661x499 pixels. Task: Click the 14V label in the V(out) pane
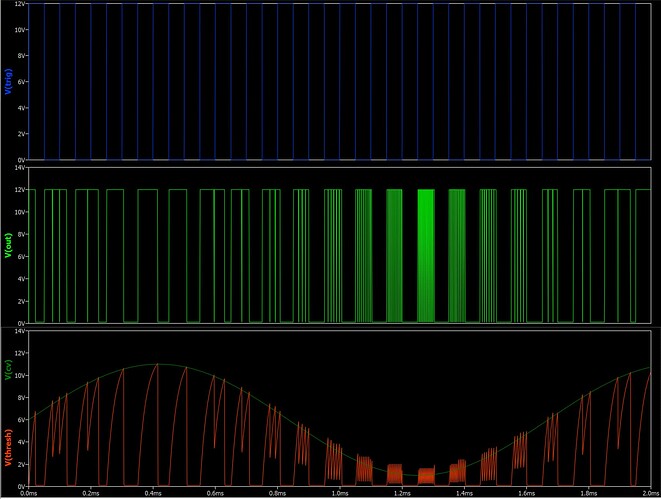[18, 168]
